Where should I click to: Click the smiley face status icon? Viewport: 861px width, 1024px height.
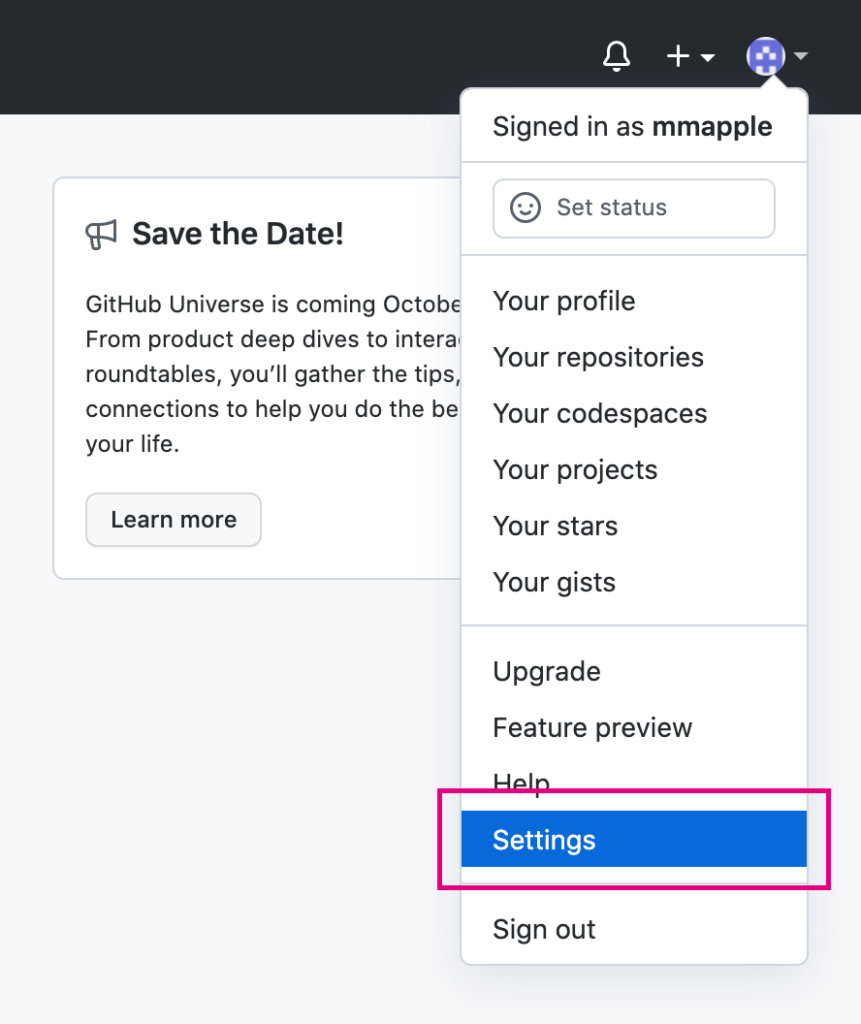point(525,208)
